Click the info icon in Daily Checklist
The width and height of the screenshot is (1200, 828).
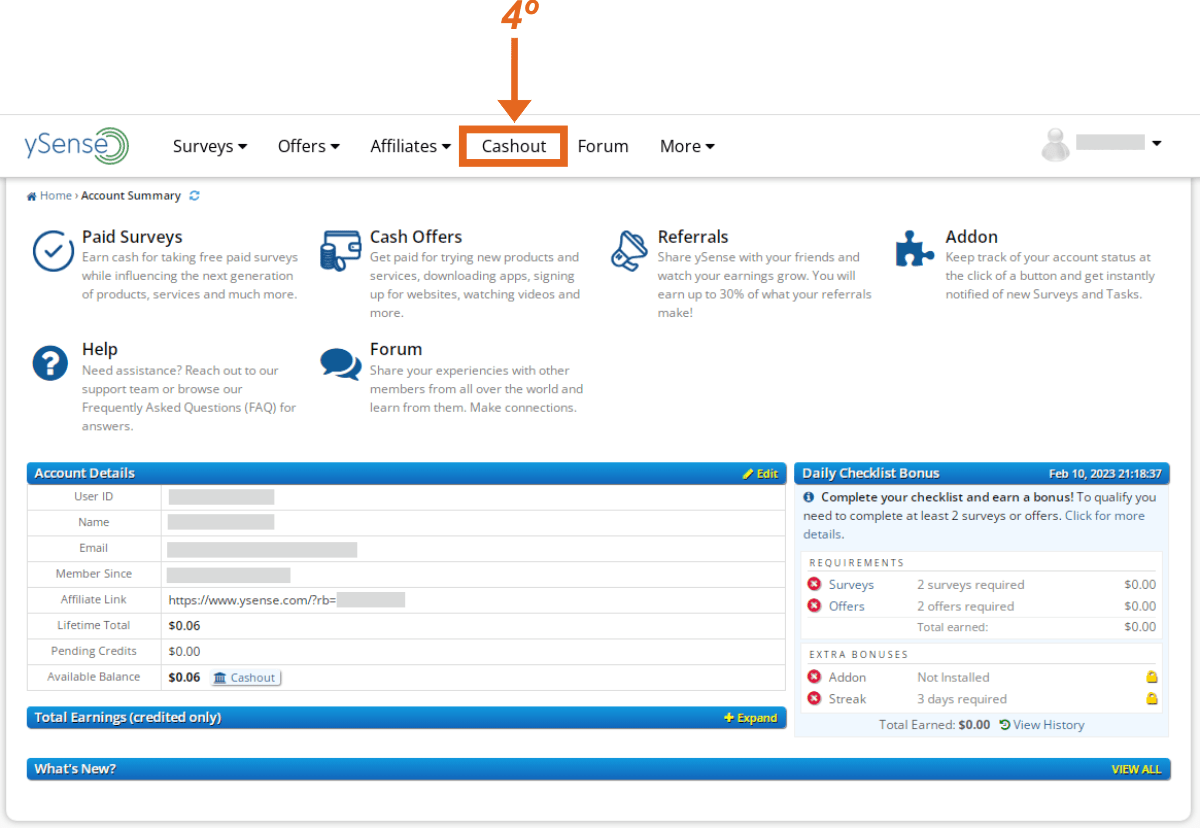coord(809,497)
